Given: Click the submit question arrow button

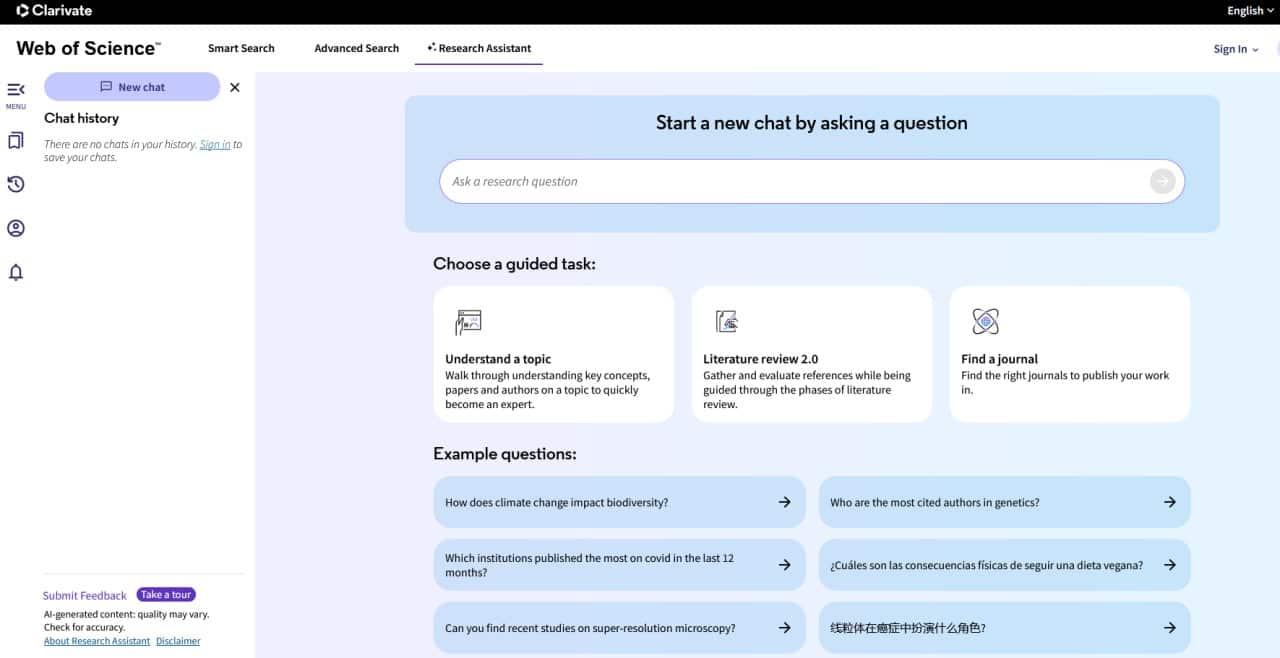Looking at the screenshot, I should point(1161,181).
